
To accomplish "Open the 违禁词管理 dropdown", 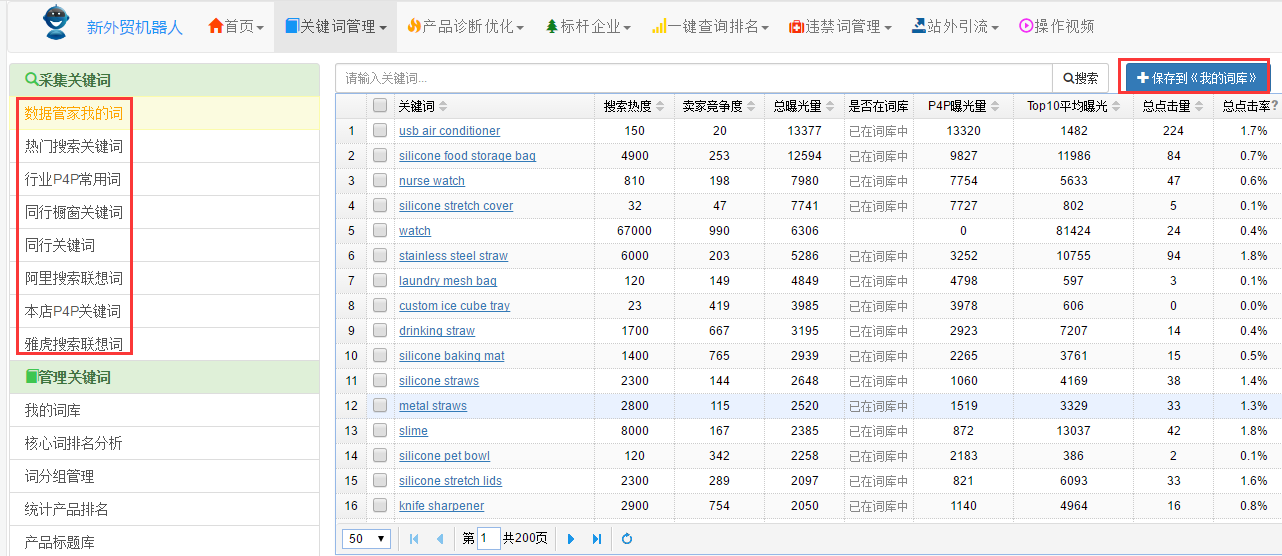I will pyautogui.click(x=840, y=27).
